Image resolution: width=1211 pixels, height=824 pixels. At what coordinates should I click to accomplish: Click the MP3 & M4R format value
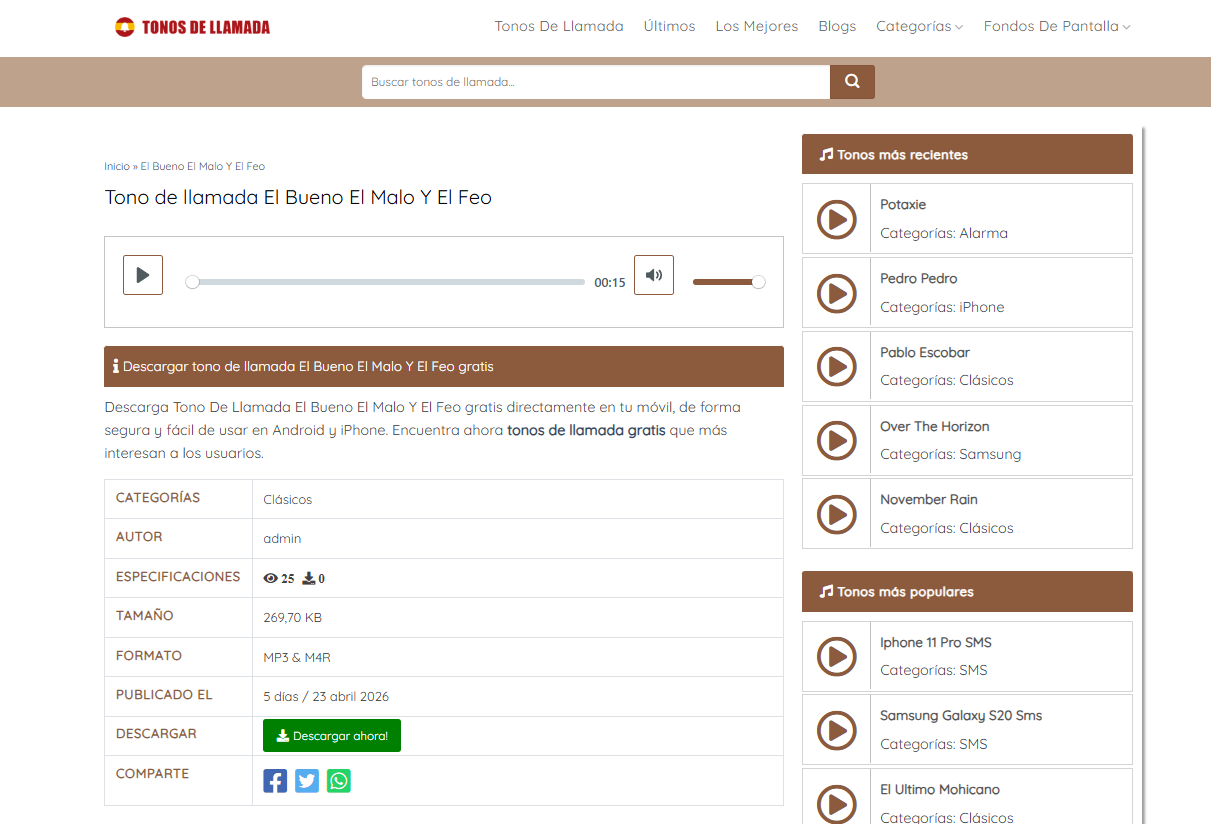(x=297, y=657)
